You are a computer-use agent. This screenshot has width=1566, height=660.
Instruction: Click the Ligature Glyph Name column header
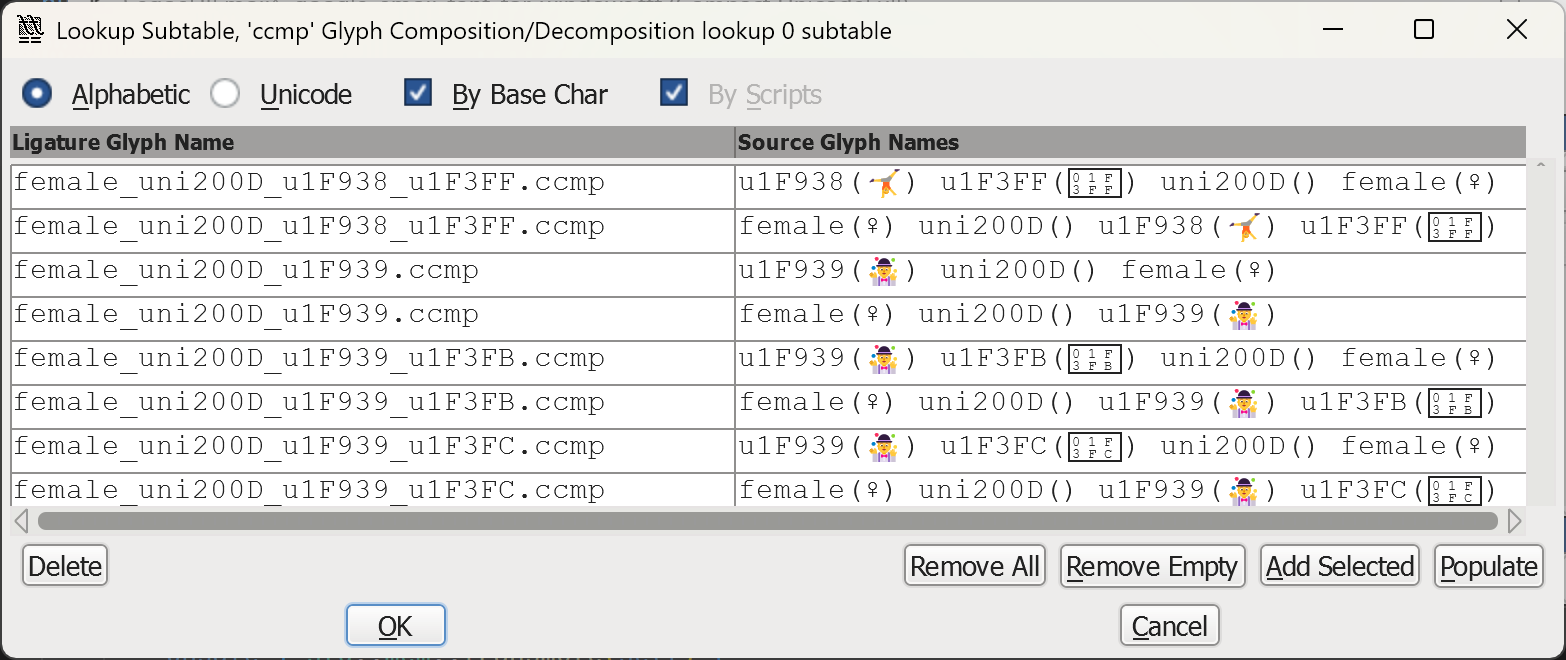click(x=372, y=142)
